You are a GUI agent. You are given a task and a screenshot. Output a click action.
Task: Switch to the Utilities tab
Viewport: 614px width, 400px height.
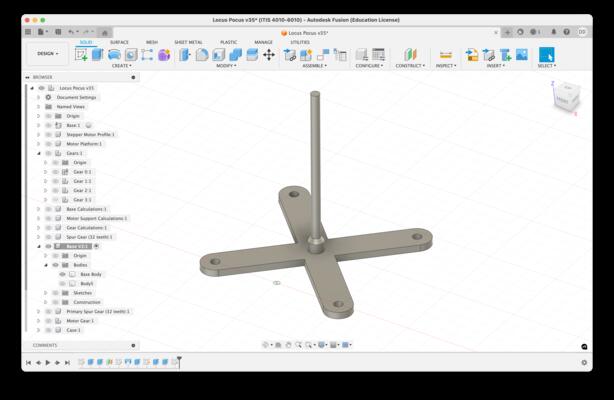[x=300, y=42]
